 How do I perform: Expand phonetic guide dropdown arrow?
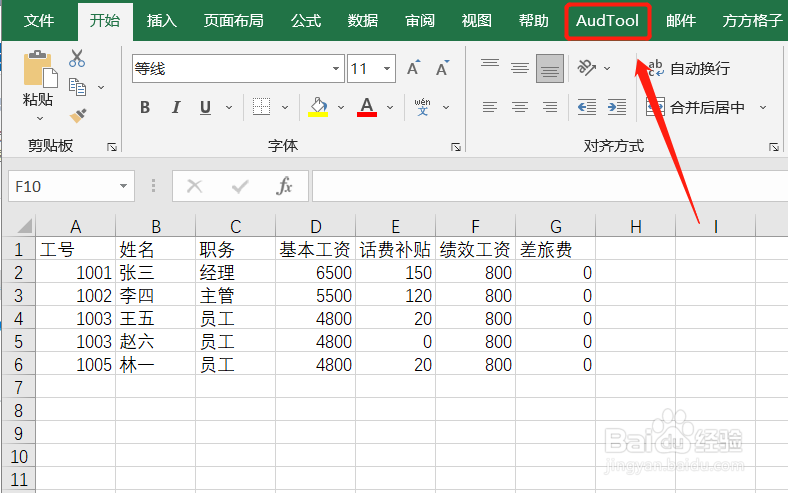point(446,107)
